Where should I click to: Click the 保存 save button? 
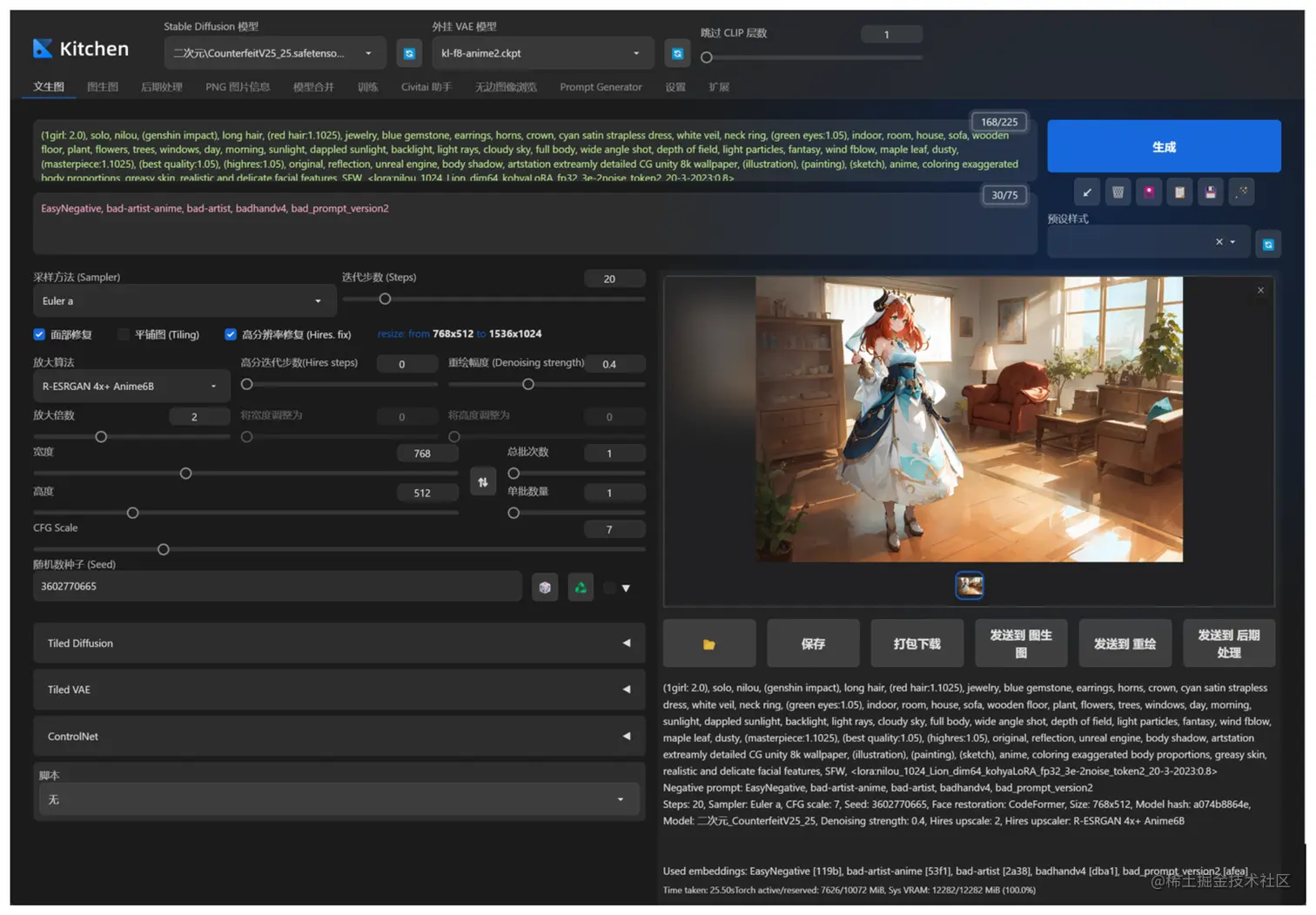click(x=813, y=644)
